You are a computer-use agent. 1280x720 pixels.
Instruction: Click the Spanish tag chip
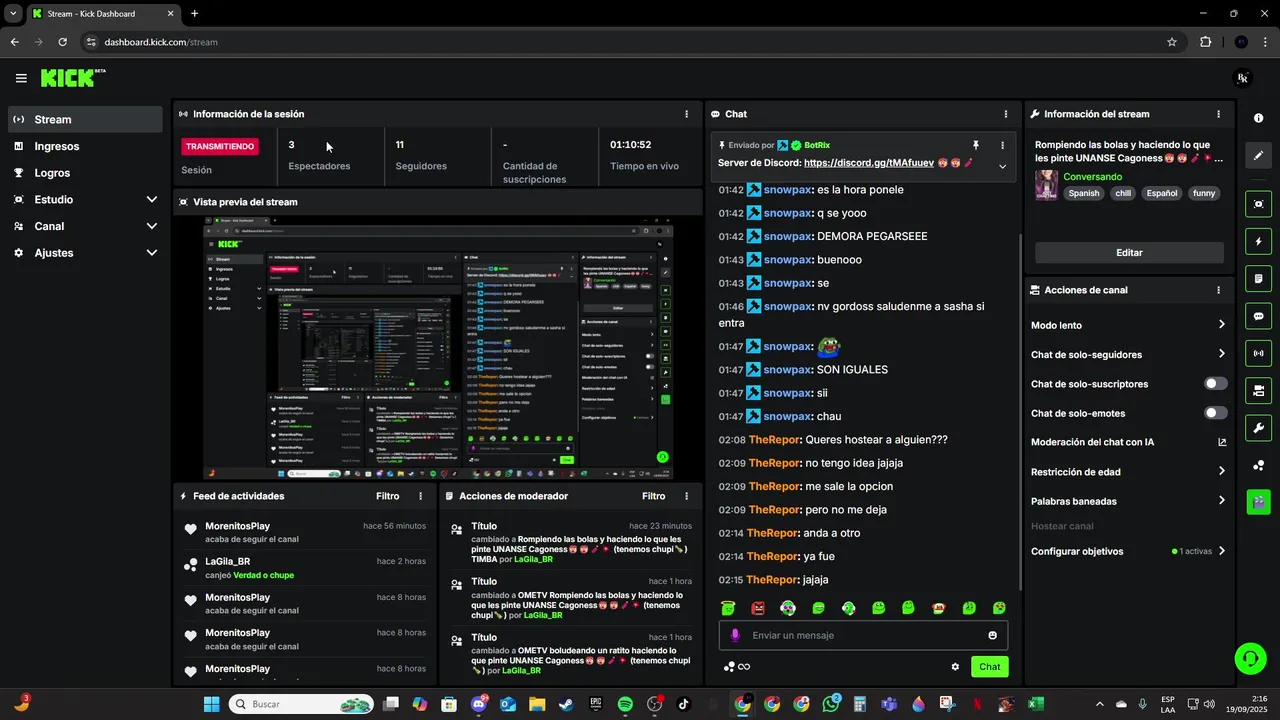tap(1083, 193)
